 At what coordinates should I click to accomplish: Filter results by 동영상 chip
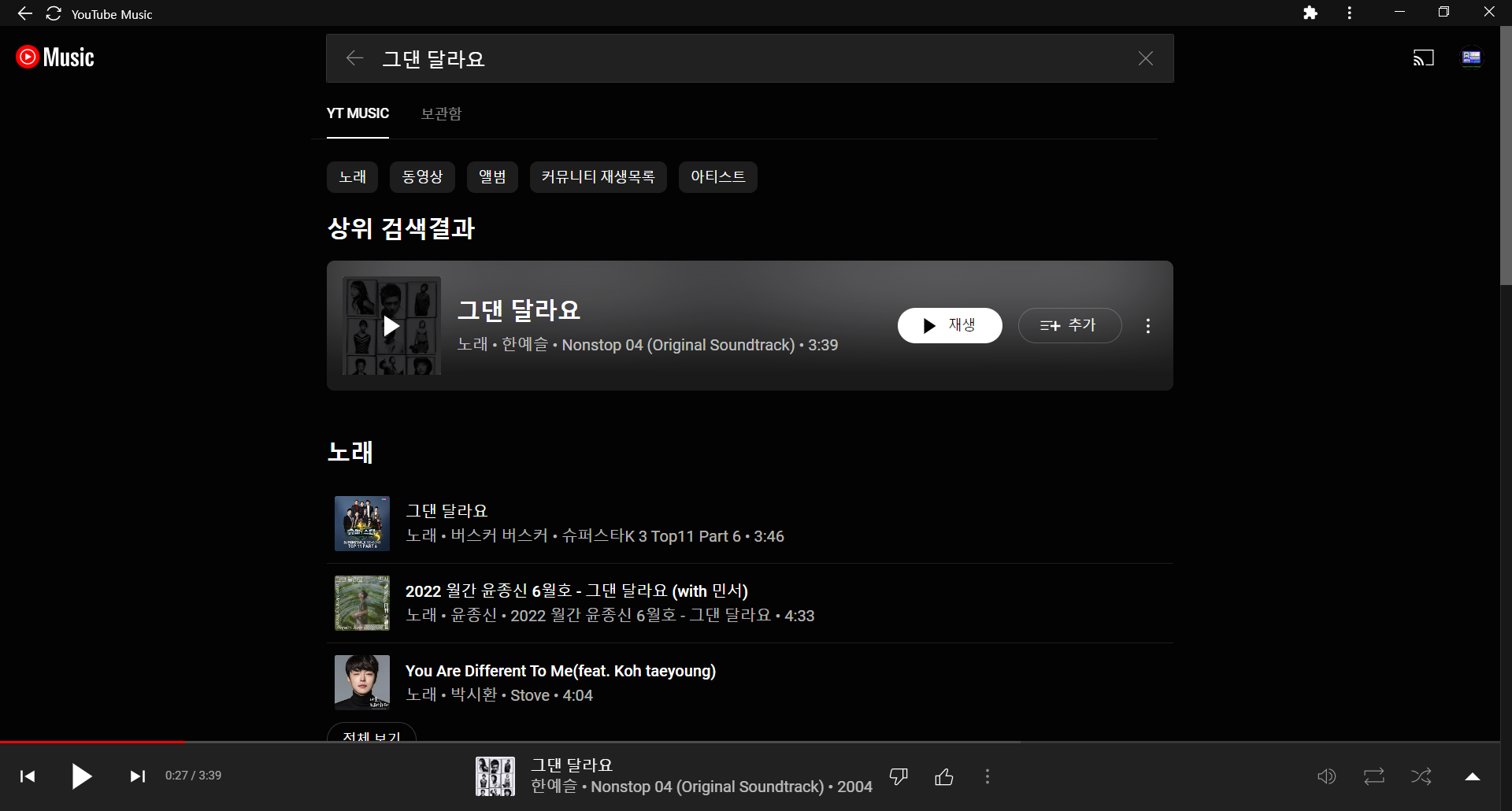tap(422, 177)
